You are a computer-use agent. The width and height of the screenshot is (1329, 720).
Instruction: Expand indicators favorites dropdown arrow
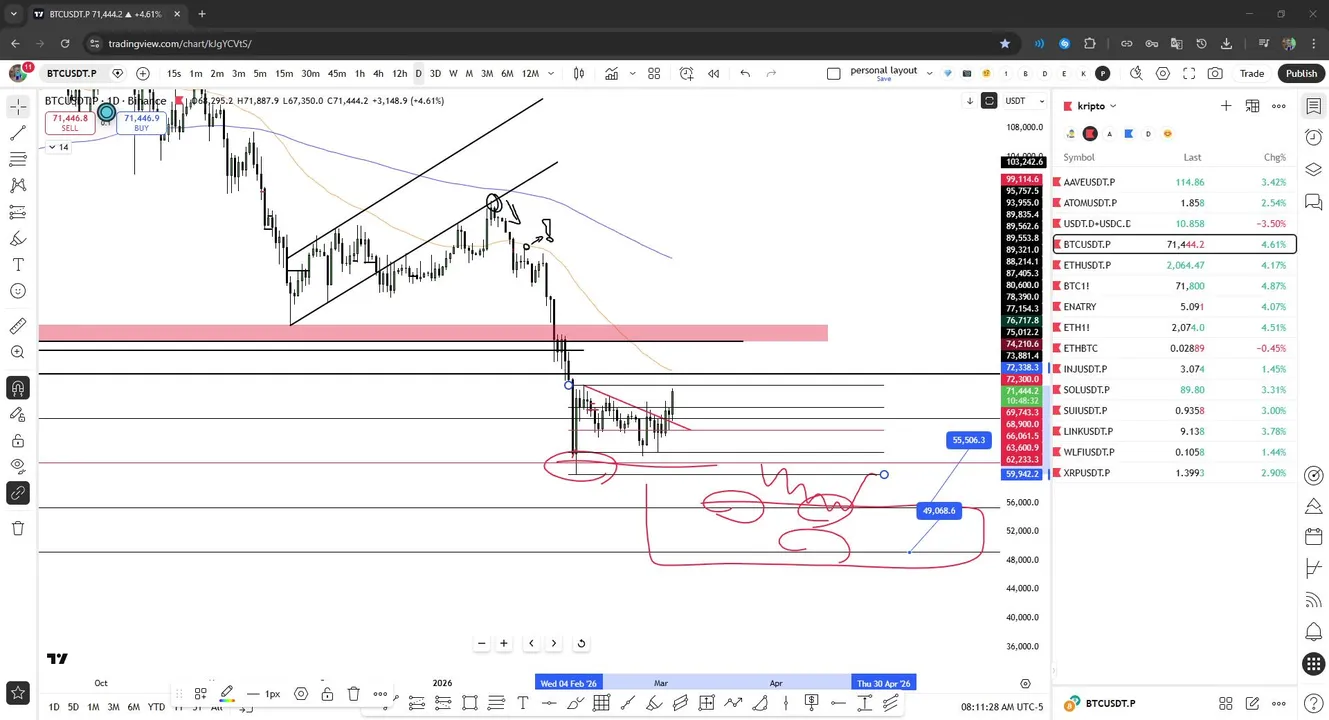632,73
